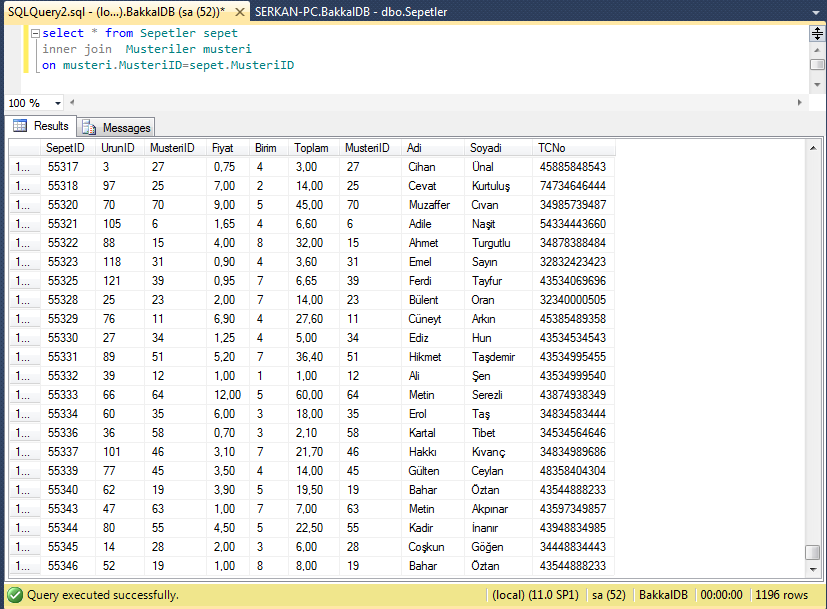
Task: Click the editor vertical scrollbar up arrow
Action: [x=817, y=50]
